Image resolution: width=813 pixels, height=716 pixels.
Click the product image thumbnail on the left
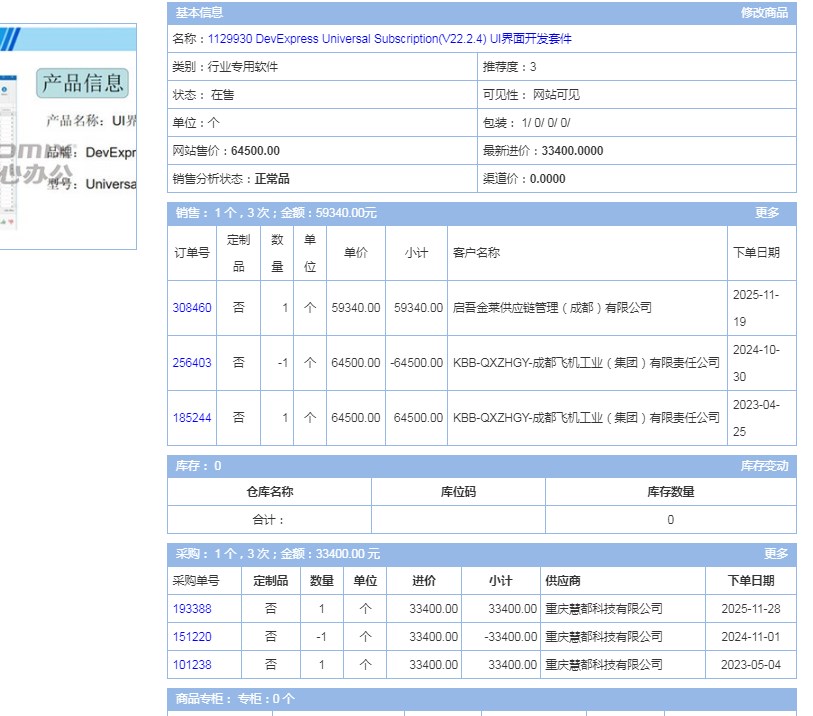[68, 137]
